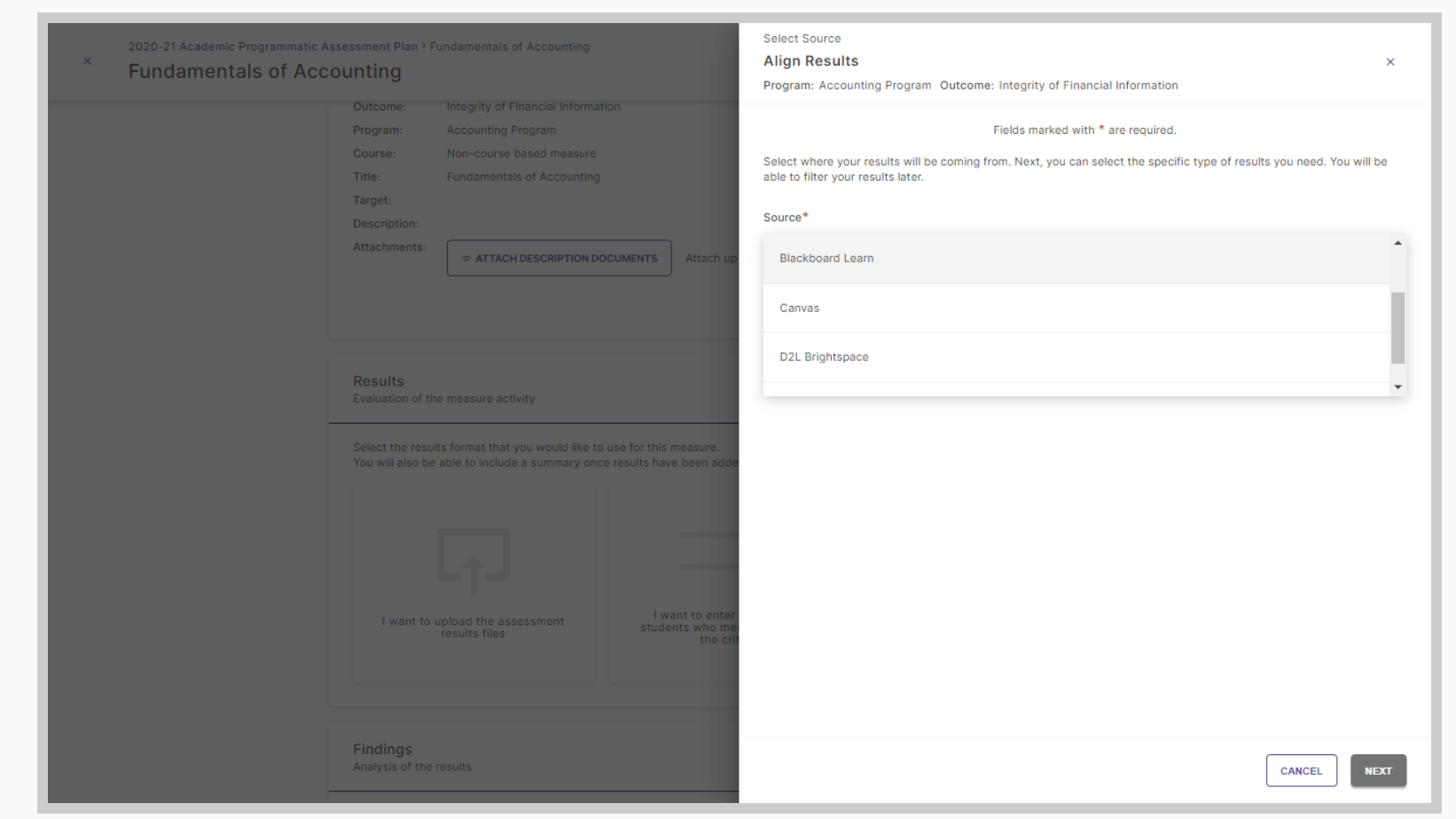
Task: Click the Cancel button
Action: coord(1301,771)
